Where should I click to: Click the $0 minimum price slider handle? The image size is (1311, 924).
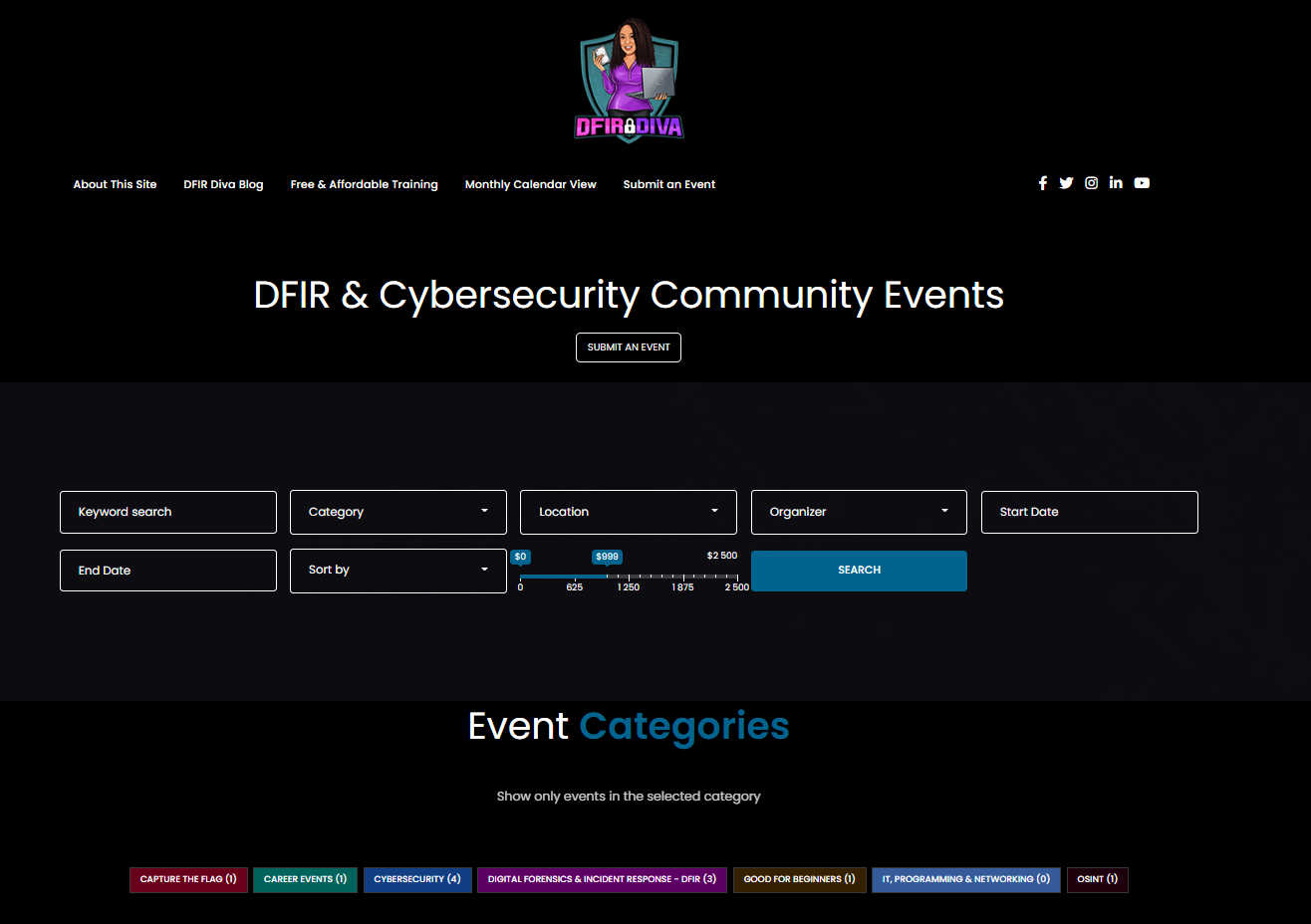tap(521, 558)
